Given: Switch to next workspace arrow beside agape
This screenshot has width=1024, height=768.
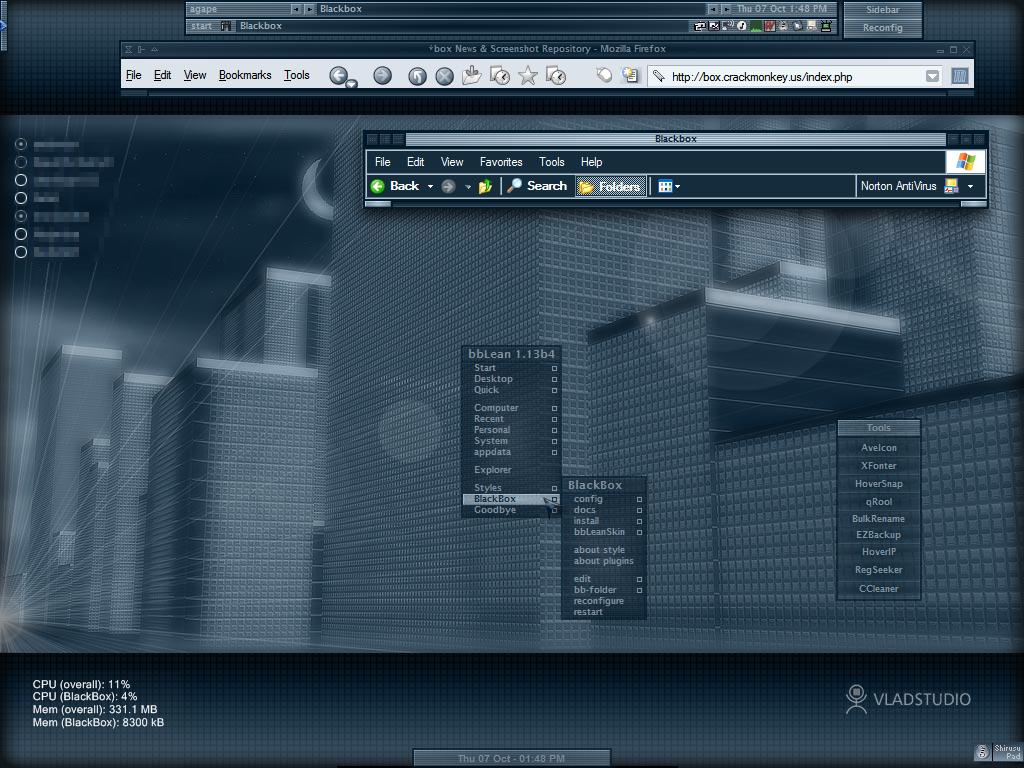Looking at the screenshot, I should 310,9.
